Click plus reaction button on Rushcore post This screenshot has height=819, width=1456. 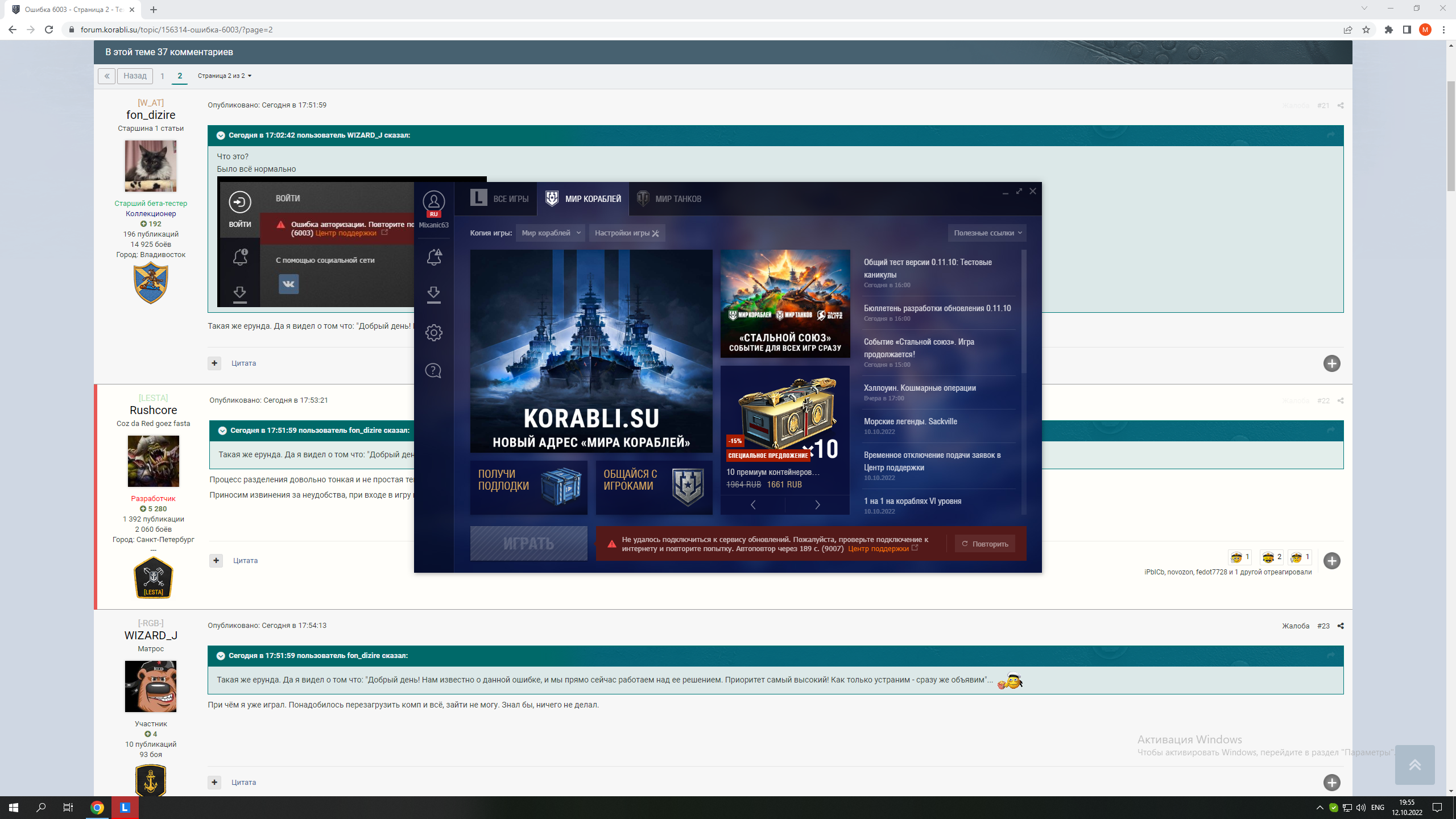(x=1331, y=560)
